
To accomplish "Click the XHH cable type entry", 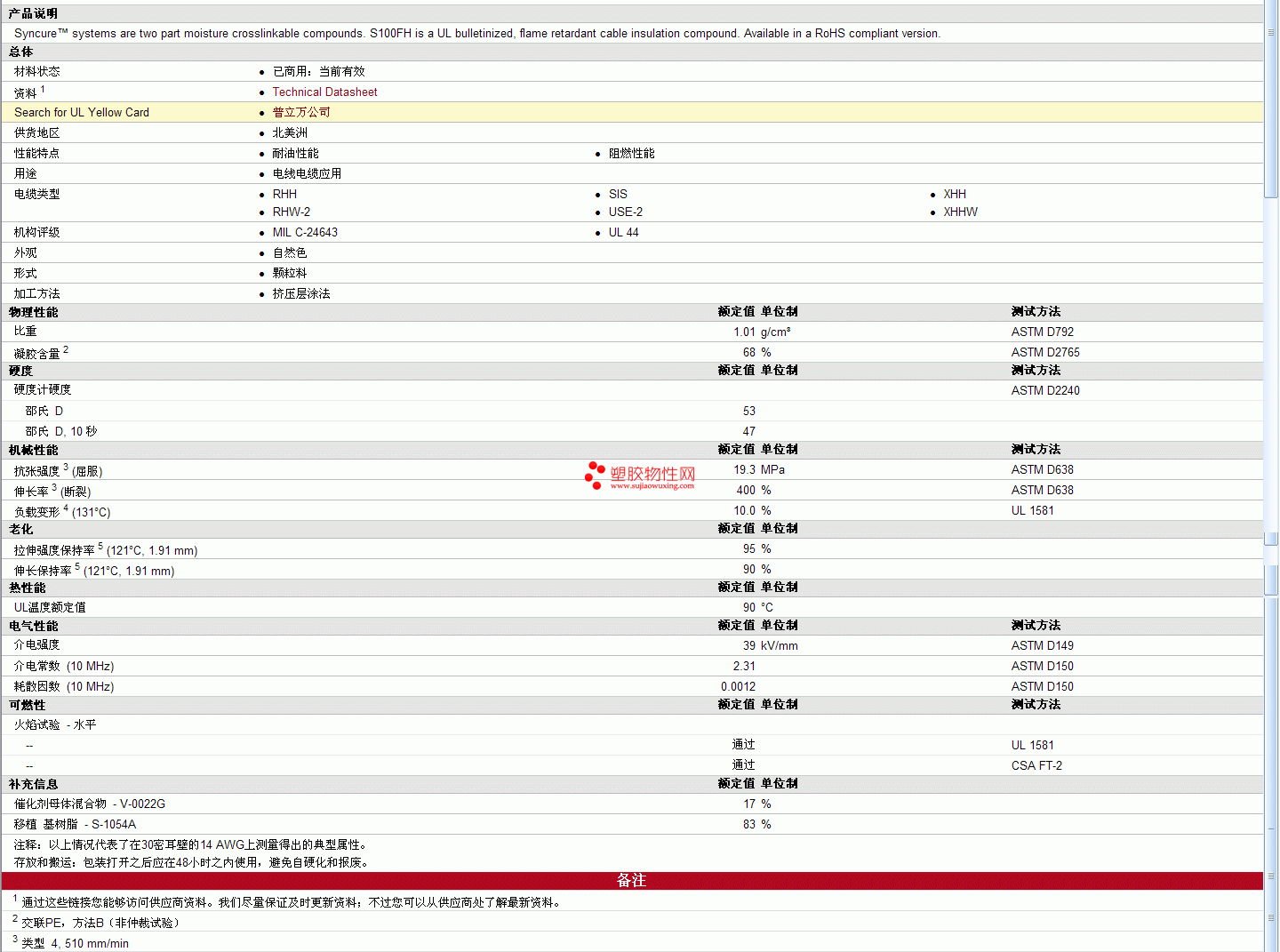I will [x=955, y=194].
